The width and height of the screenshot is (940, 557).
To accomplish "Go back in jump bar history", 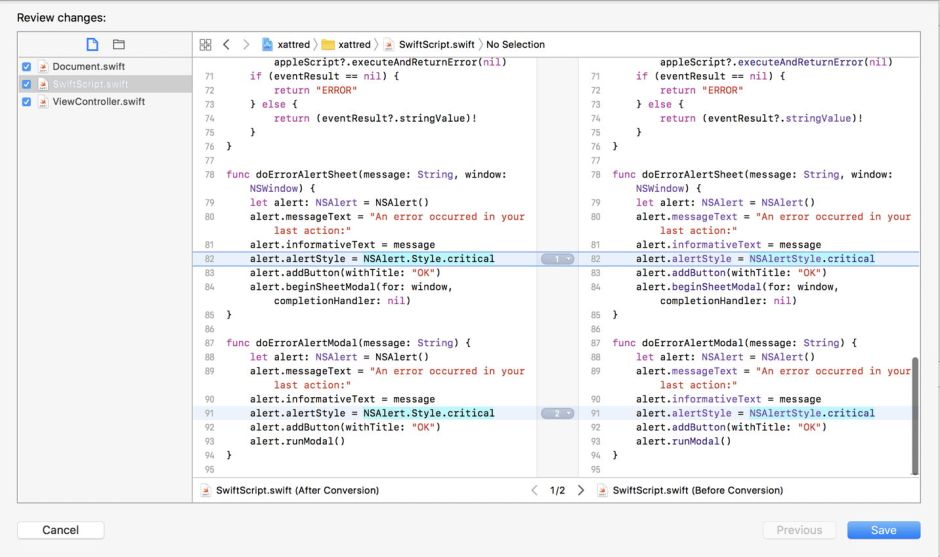I will click(226, 45).
